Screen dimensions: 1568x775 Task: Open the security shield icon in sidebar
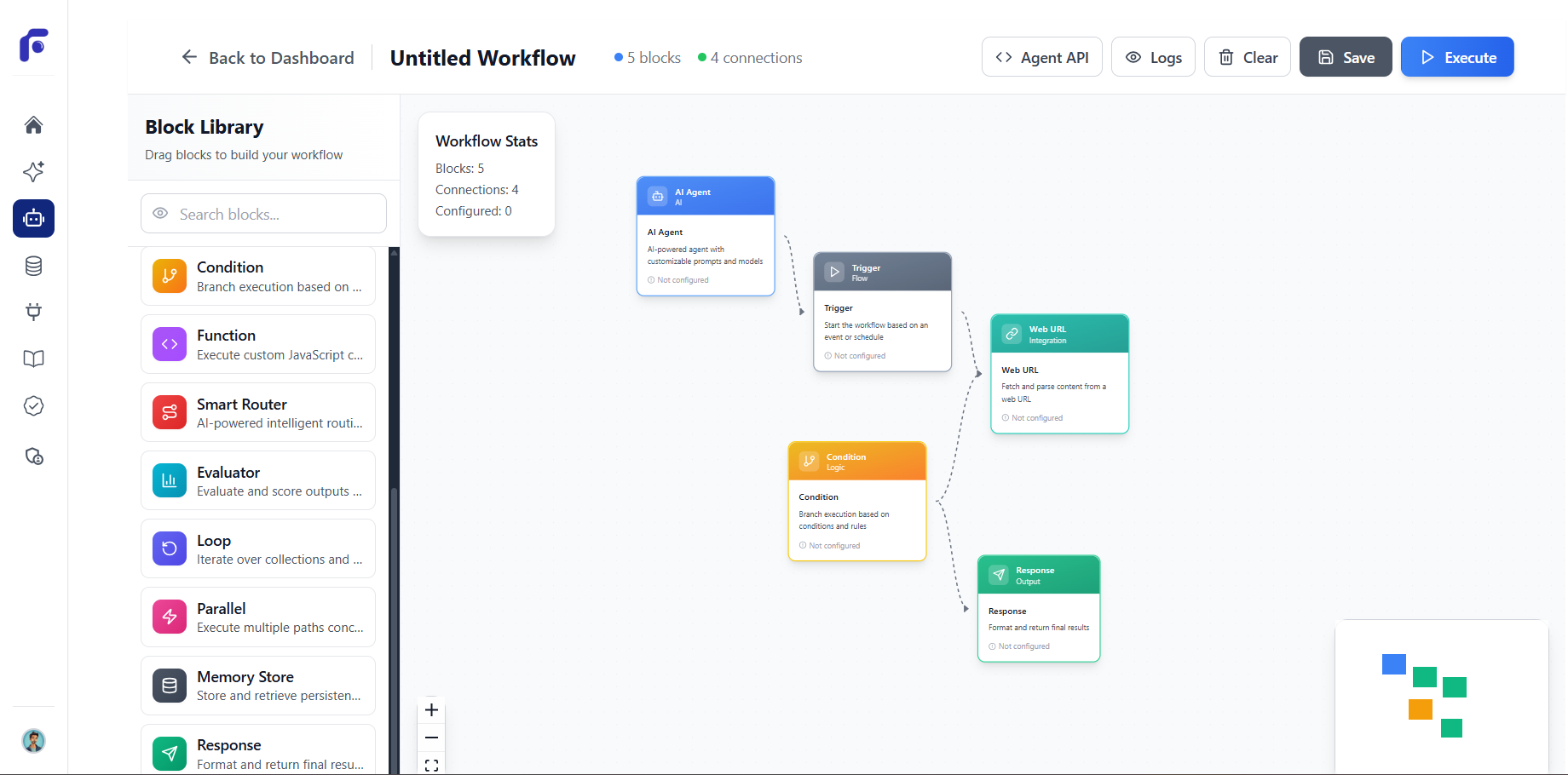pos(34,456)
